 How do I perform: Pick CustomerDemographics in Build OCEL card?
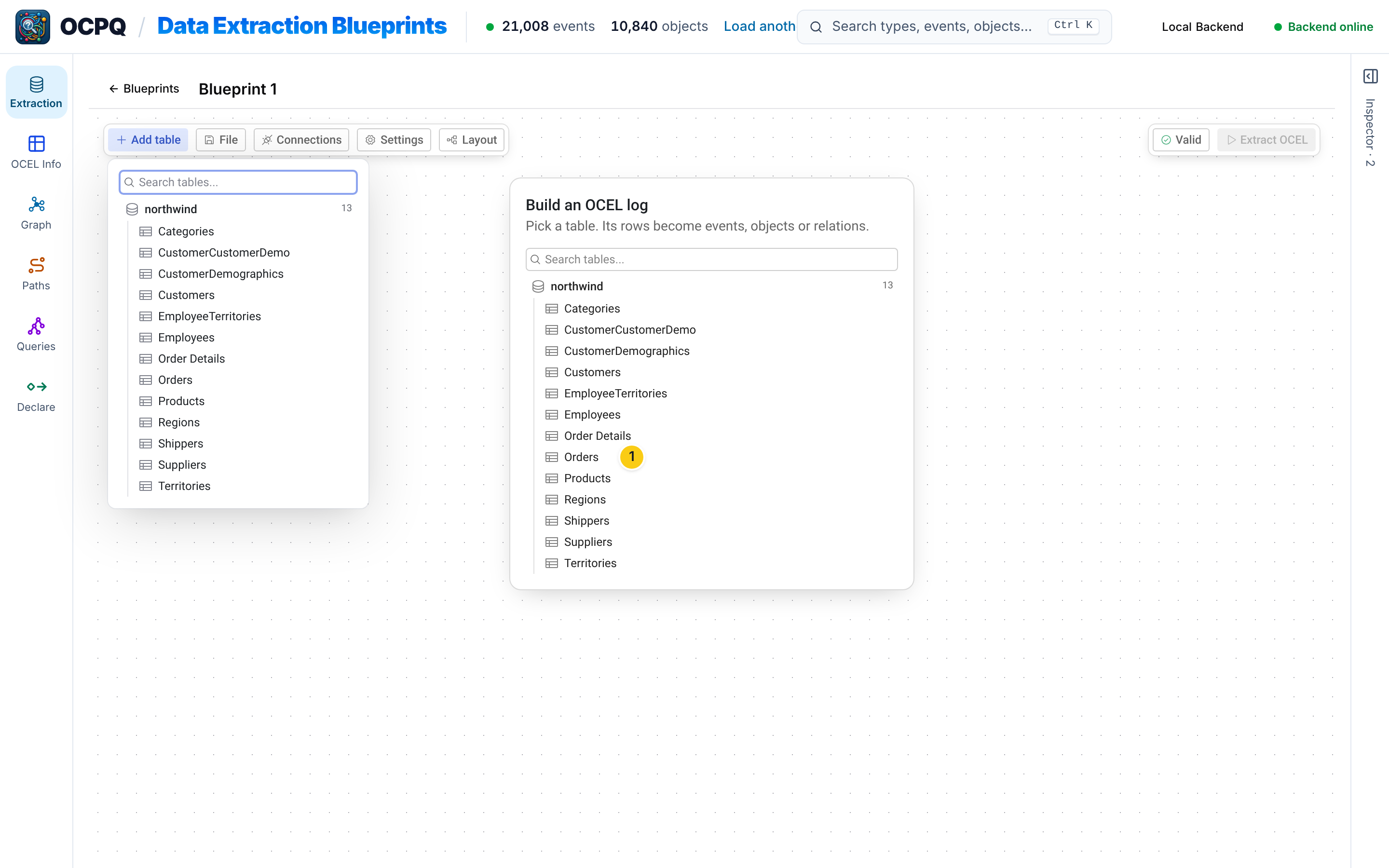tap(718, 351)
